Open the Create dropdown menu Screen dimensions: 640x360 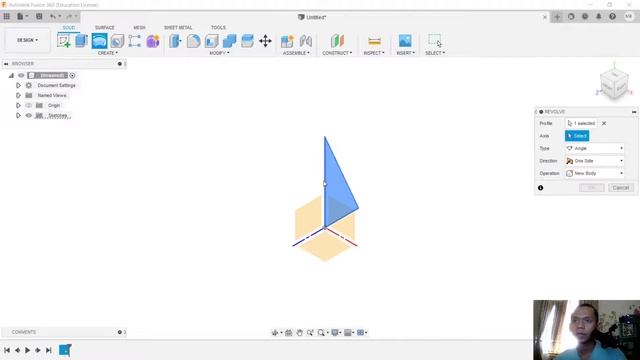[108, 53]
